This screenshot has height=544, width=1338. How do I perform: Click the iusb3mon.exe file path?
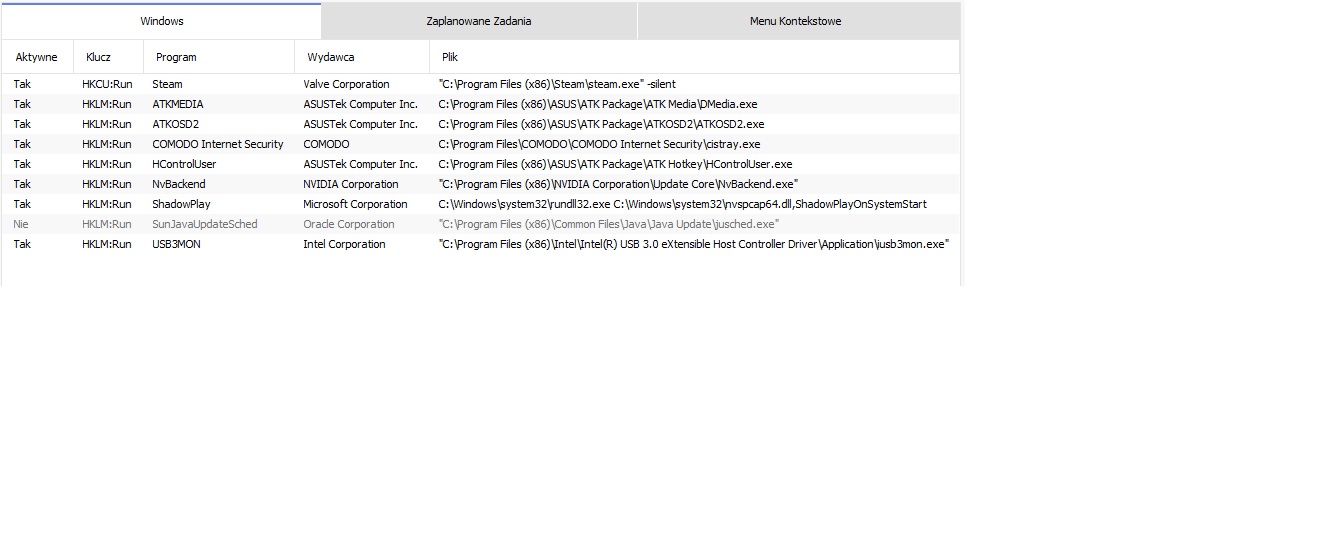tap(693, 244)
